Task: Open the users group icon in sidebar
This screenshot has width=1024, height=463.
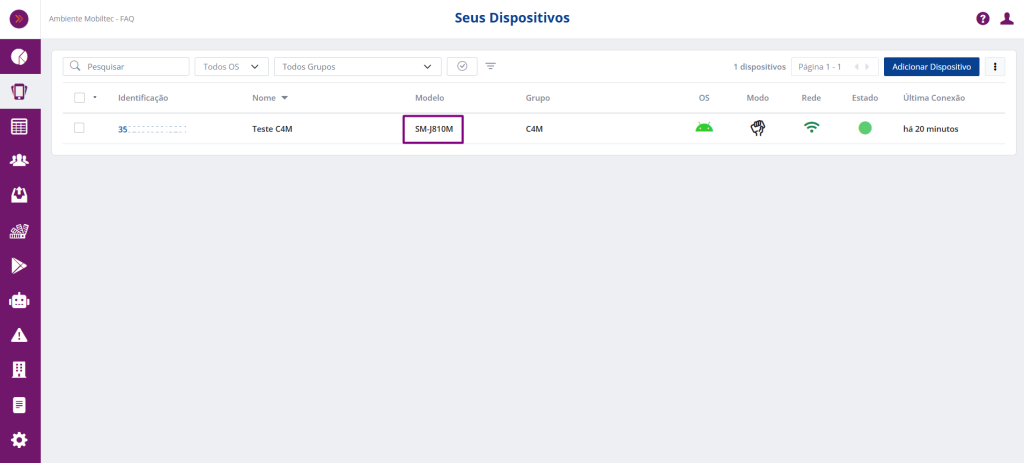Action: (x=19, y=161)
